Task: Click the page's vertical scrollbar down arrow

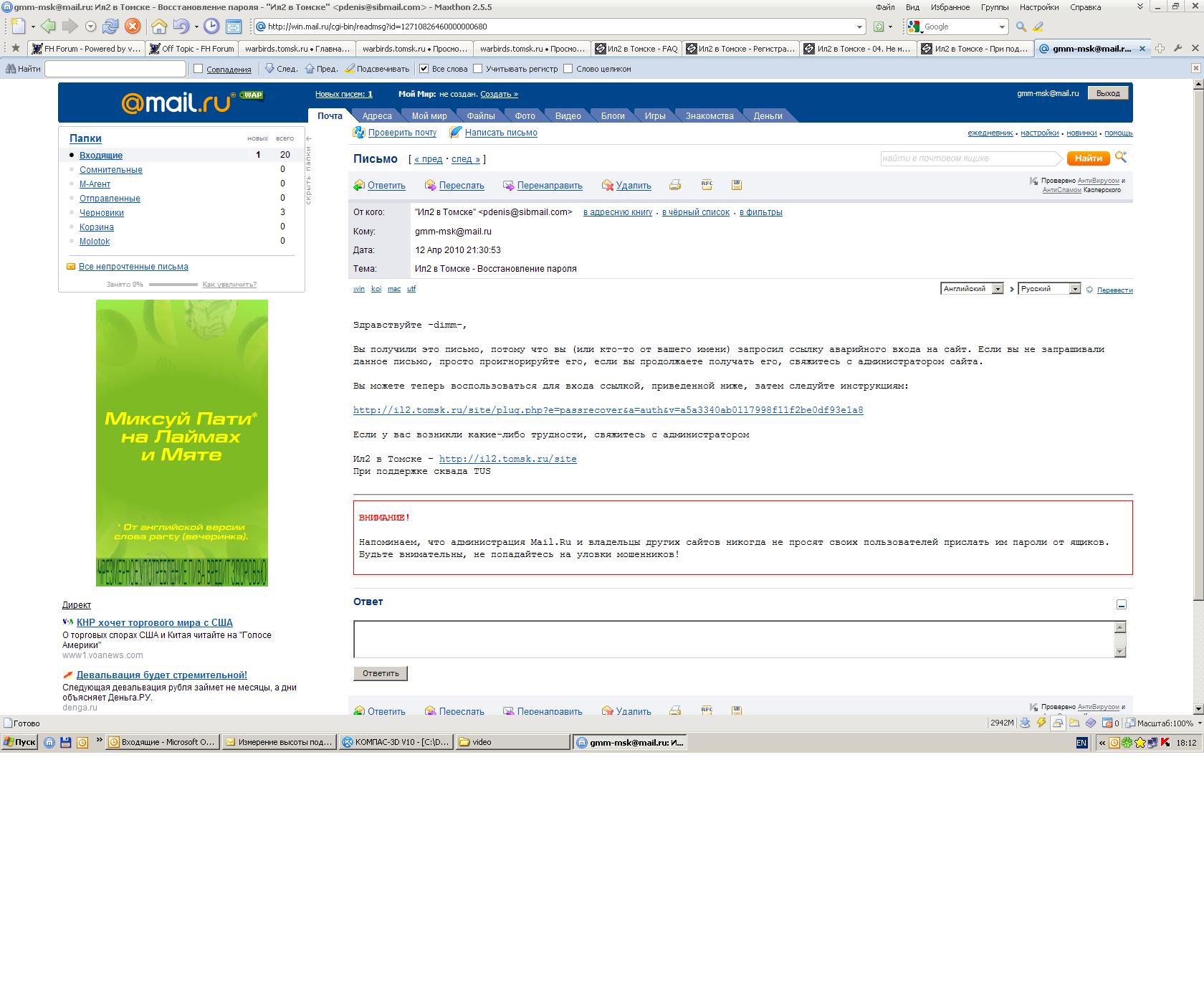Action: 1198,708
